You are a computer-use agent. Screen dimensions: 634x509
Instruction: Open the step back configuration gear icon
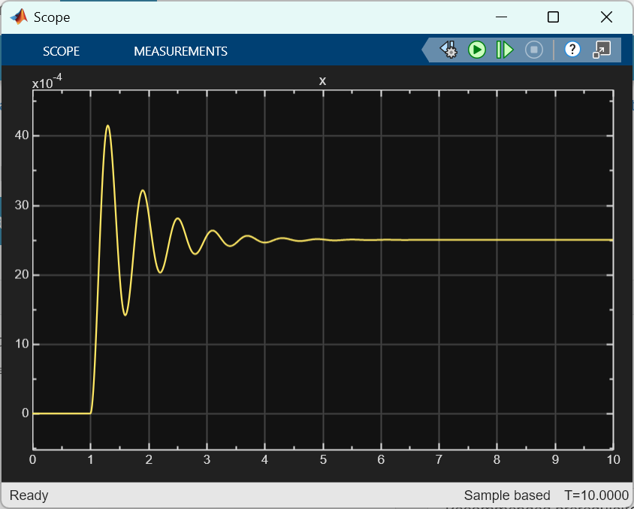tap(448, 50)
